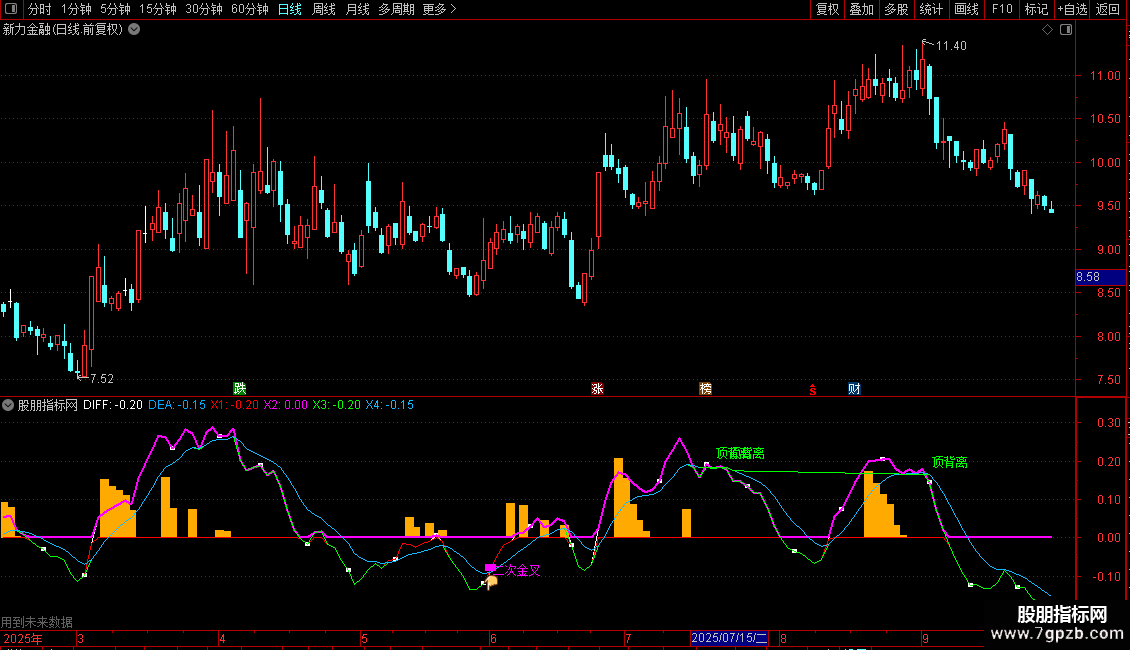Open the 画线 drawing tools
The width and height of the screenshot is (1130, 650).
click(966, 9)
